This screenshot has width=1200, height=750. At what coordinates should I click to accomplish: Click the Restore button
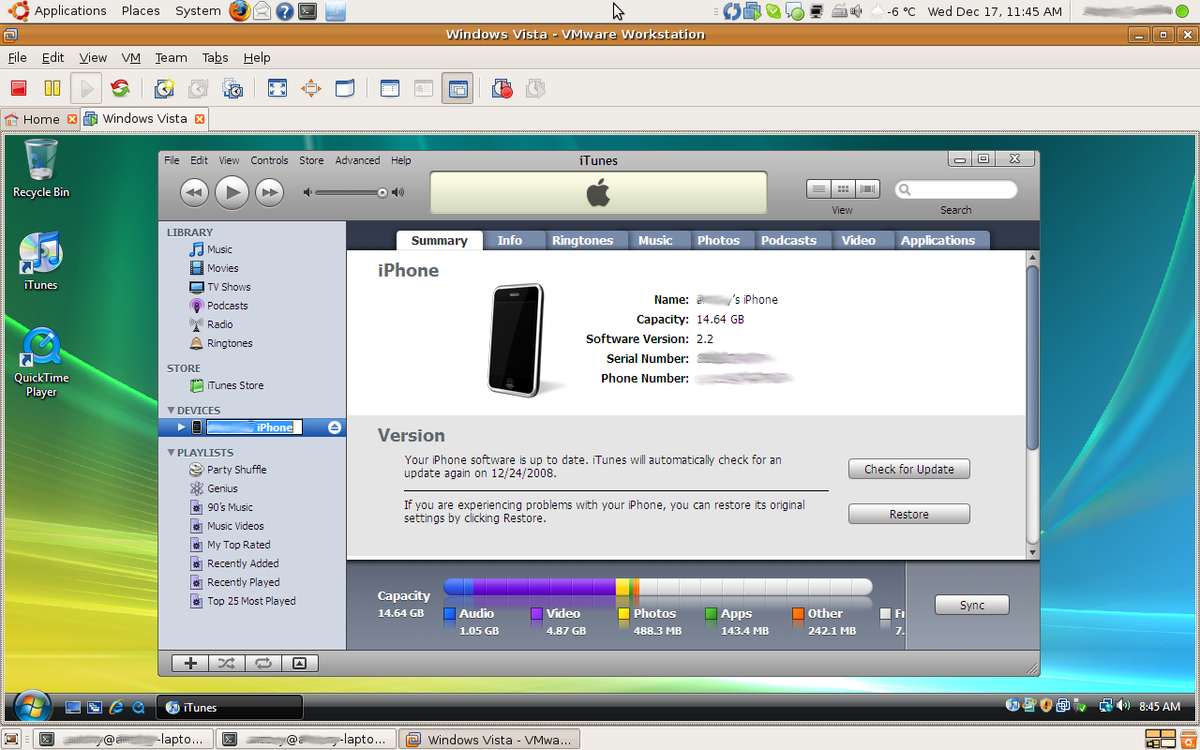click(909, 514)
